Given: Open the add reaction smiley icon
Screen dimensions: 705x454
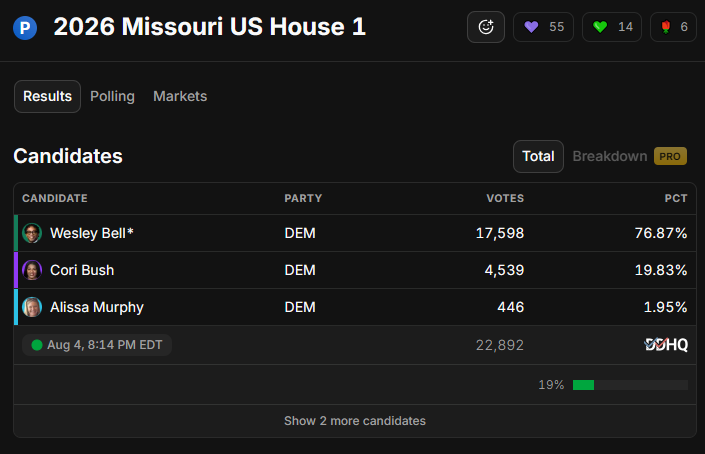Looking at the screenshot, I should point(486,27).
